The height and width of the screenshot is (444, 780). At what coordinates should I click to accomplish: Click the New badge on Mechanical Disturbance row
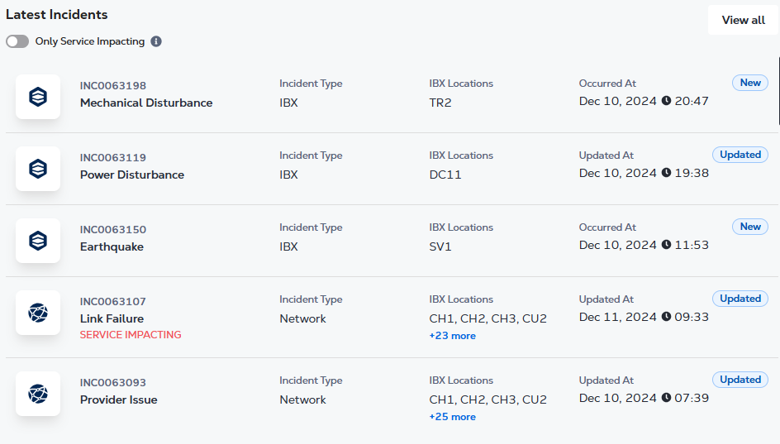[x=750, y=83]
